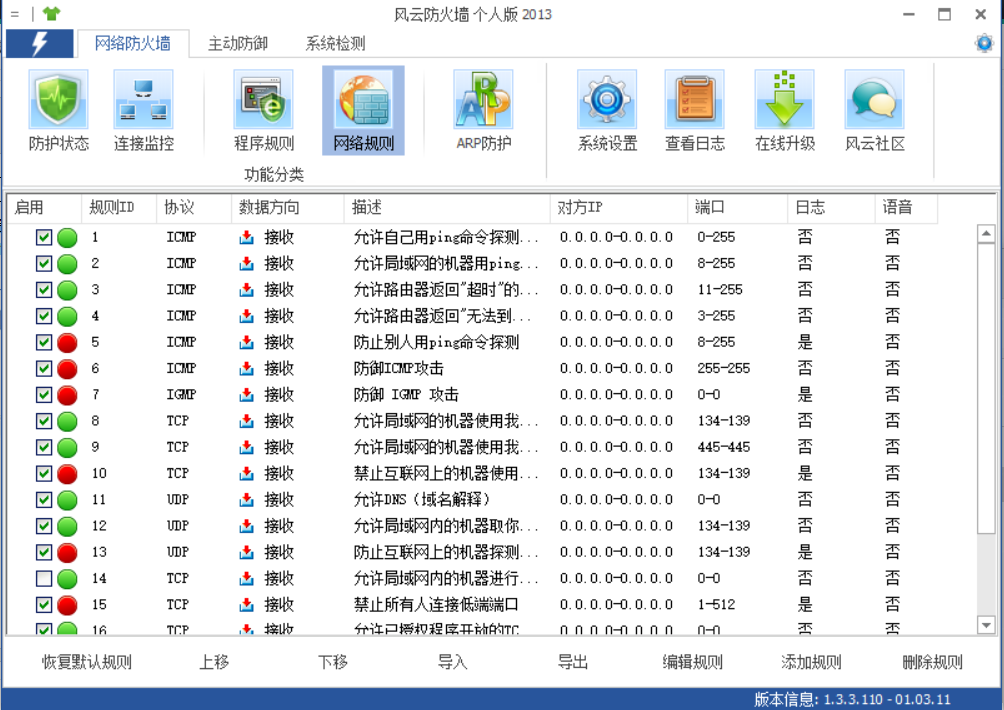The height and width of the screenshot is (710, 1004).
Task: Click 导入 button
Action: point(453,662)
